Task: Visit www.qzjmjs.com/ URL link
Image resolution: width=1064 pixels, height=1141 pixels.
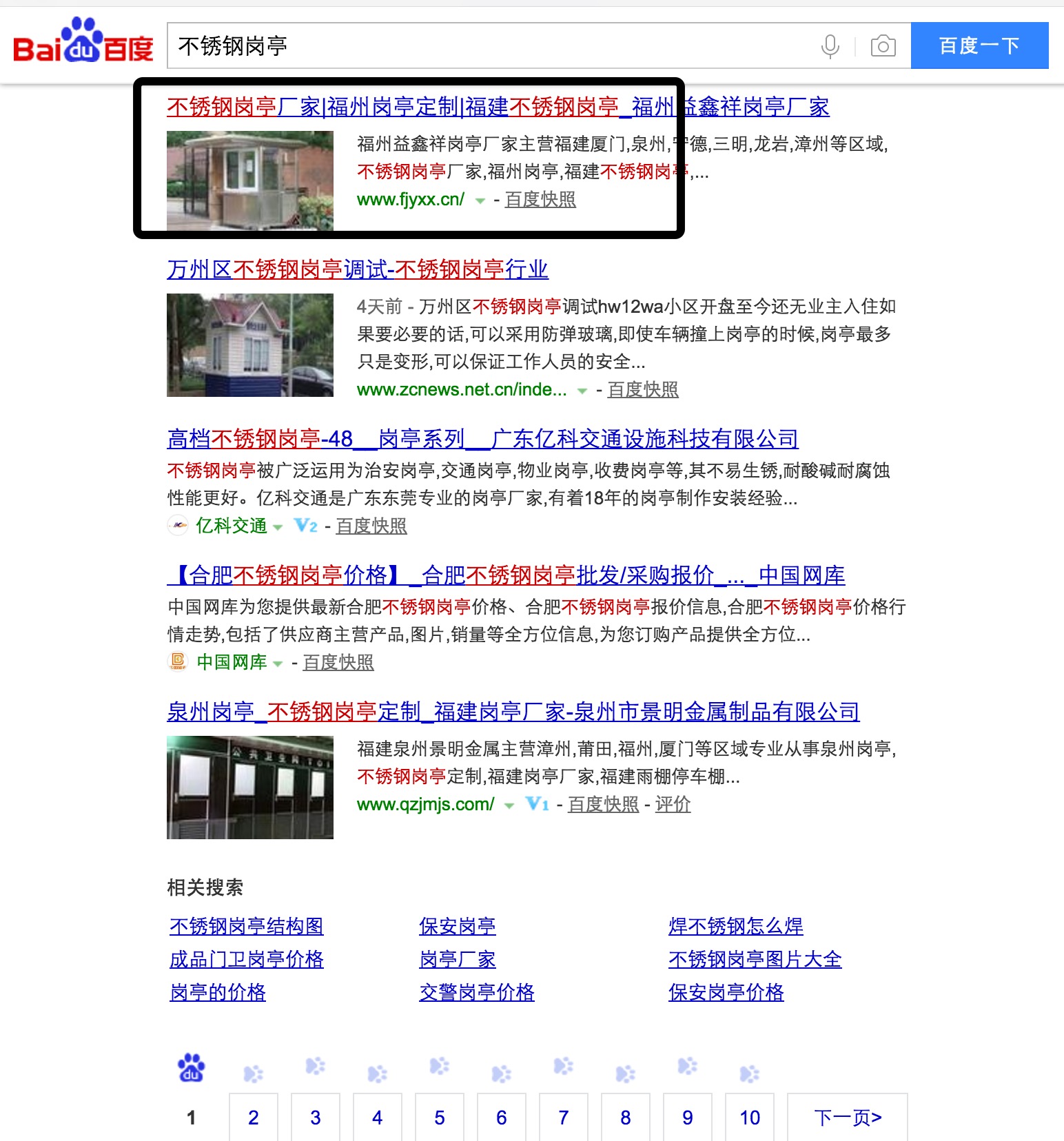Action: coord(425,805)
